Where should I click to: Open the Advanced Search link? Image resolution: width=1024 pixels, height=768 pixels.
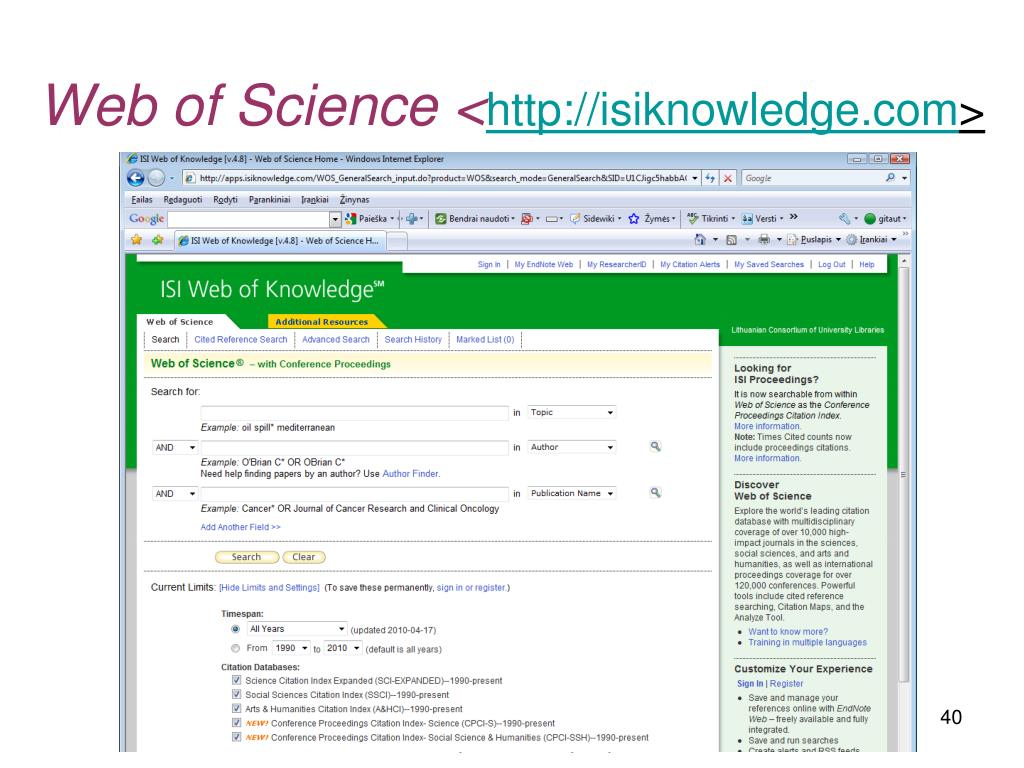(x=336, y=340)
